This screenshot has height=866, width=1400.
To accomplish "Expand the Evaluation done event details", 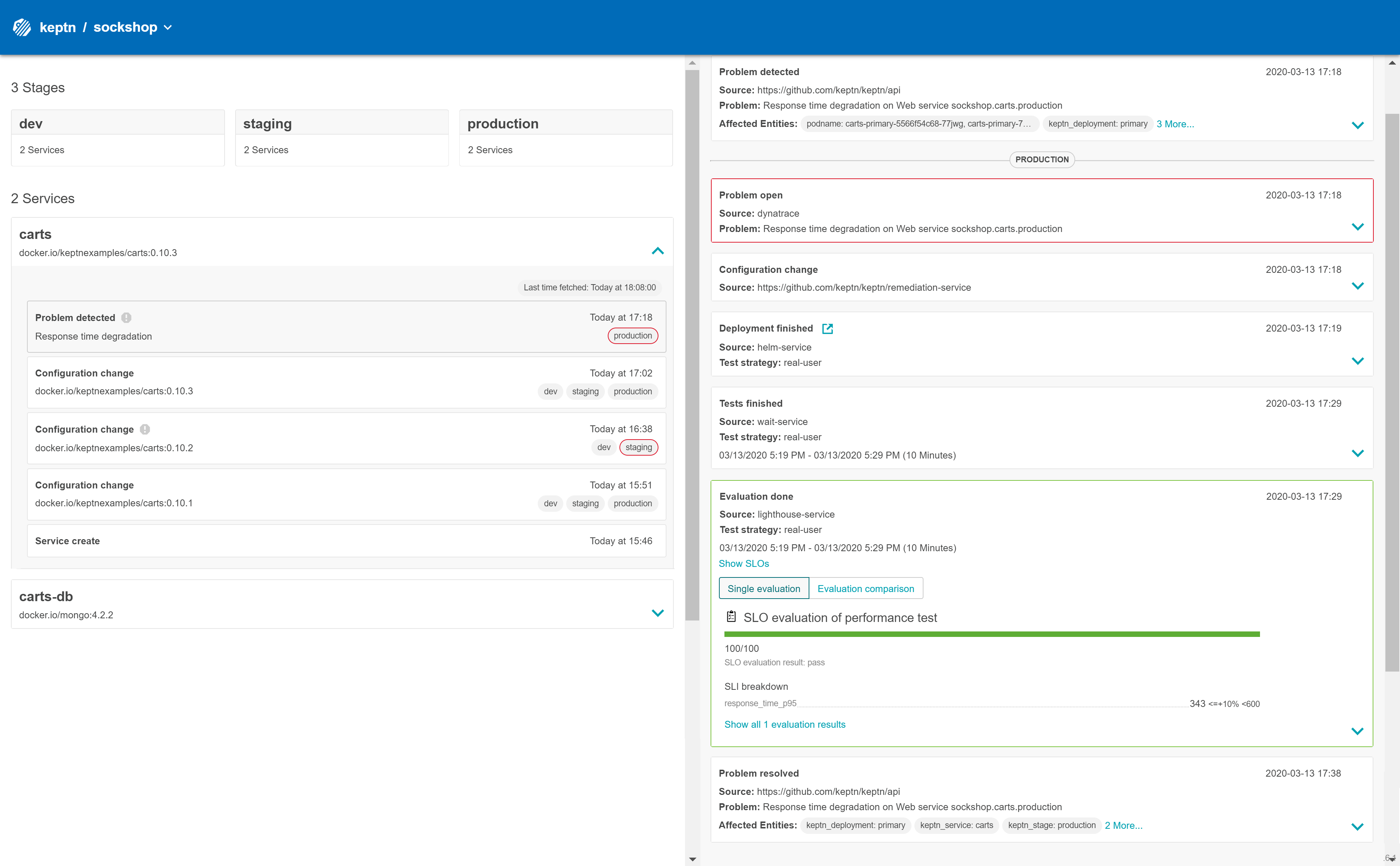I will point(1357,731).
